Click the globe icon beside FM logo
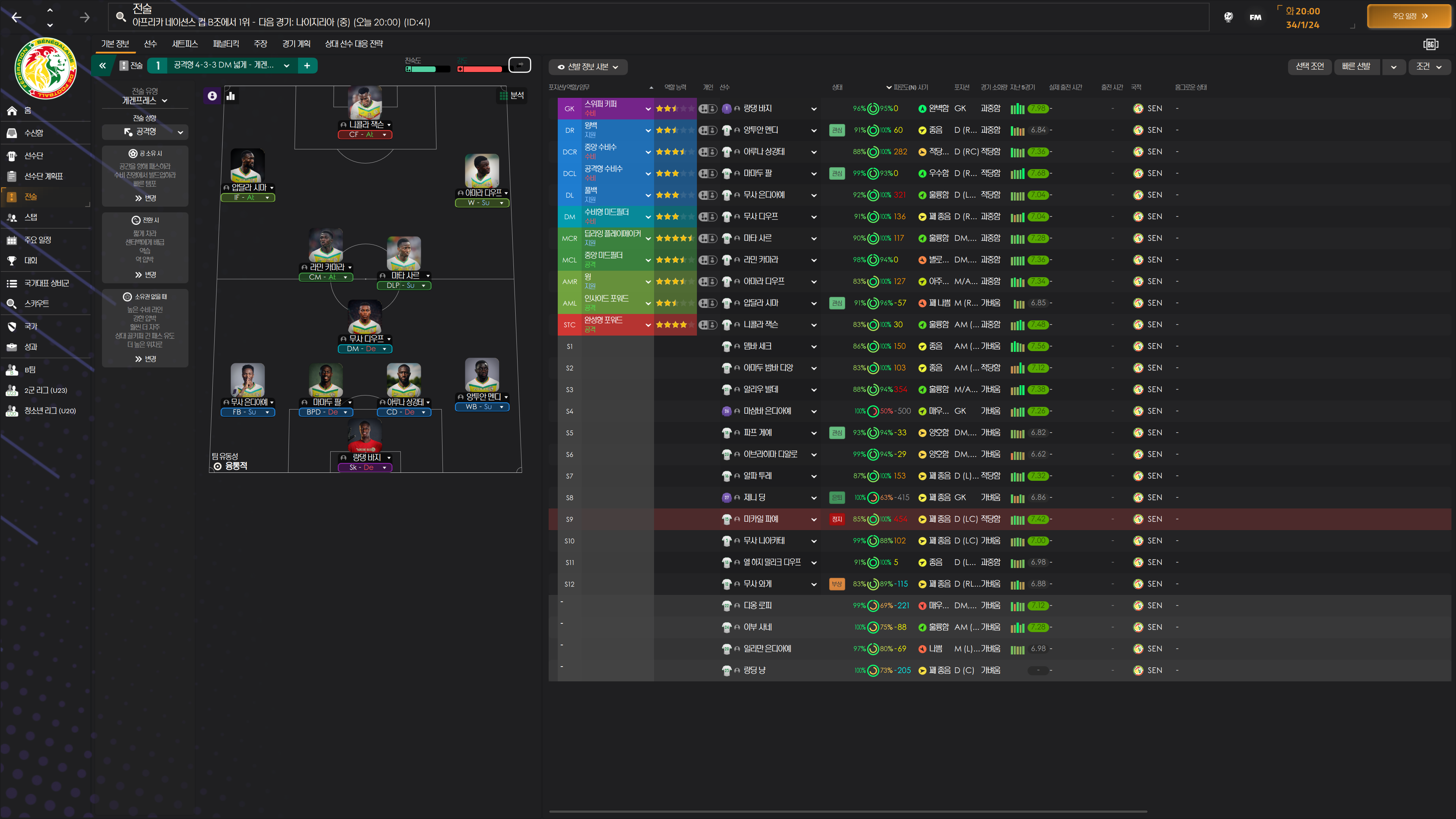The image size is (1456, 819). point(1228,17)
